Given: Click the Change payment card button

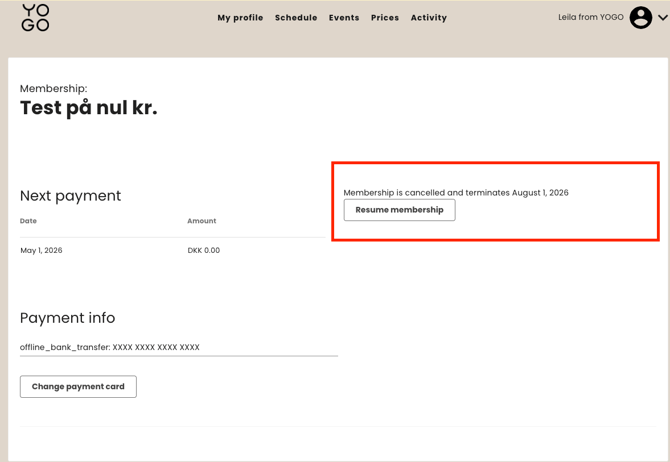Looking at the screenshot, I should [x=78, y=386].
